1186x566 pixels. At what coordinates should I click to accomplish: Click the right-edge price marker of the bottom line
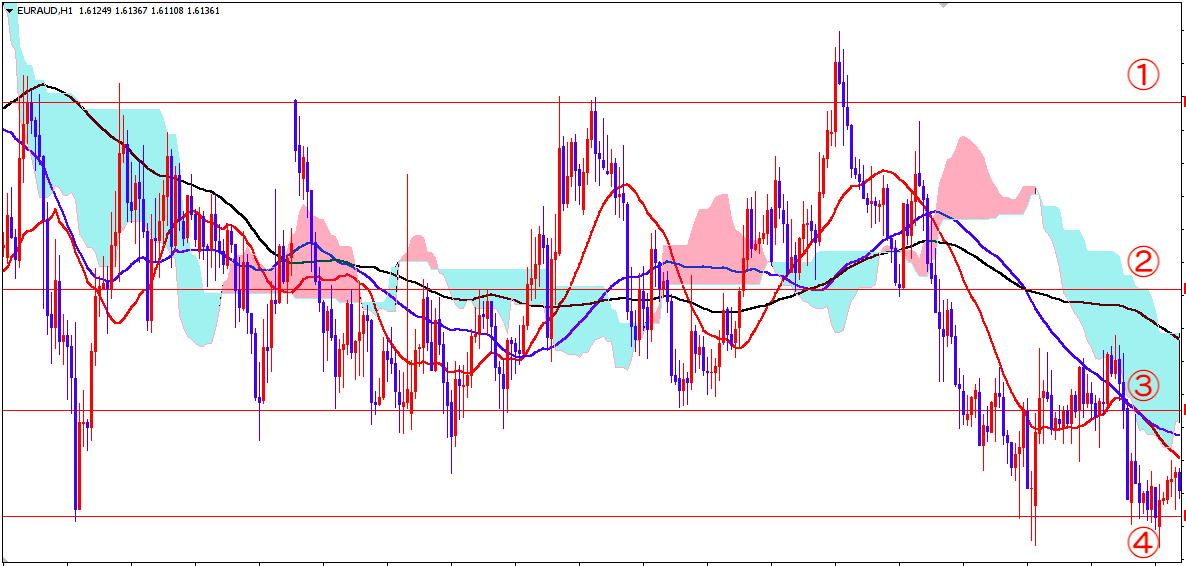point(1183,516)
